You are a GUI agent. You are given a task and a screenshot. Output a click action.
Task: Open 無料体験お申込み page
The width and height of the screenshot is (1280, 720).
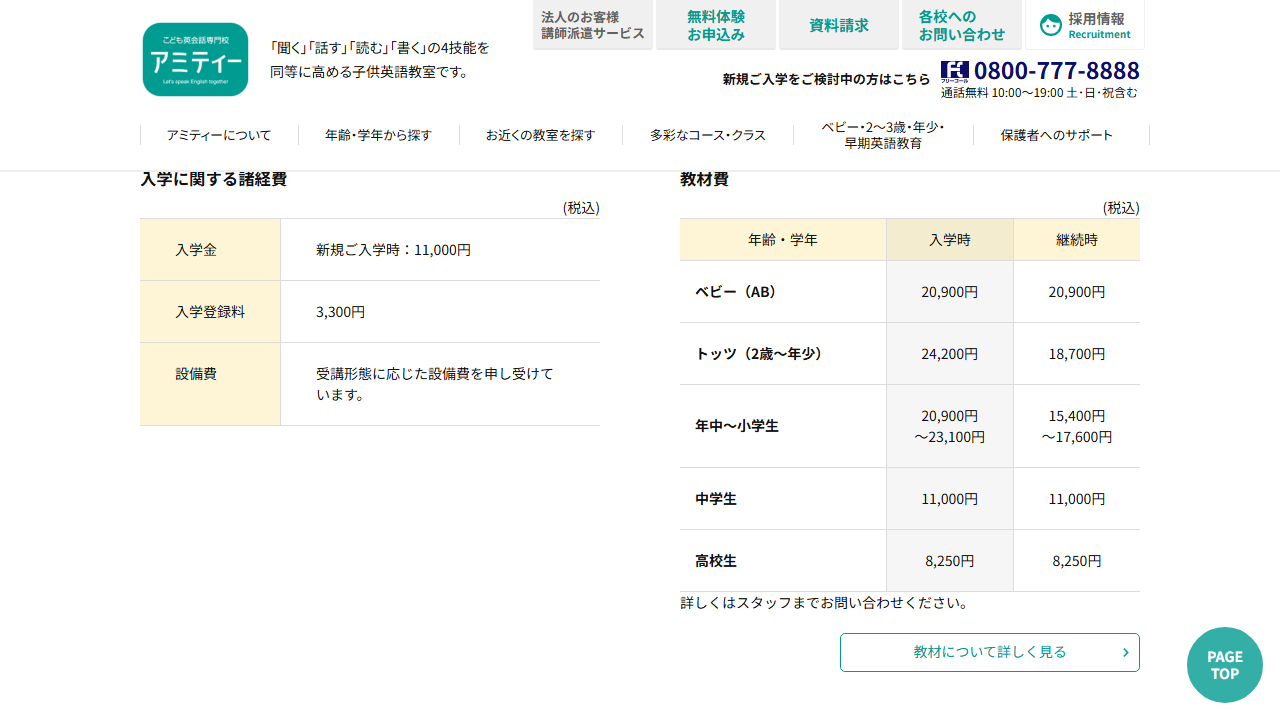coord(716,25)
